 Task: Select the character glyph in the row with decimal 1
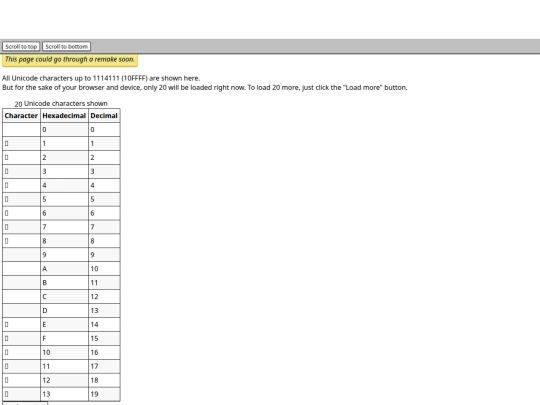click(x=7, y=144)
